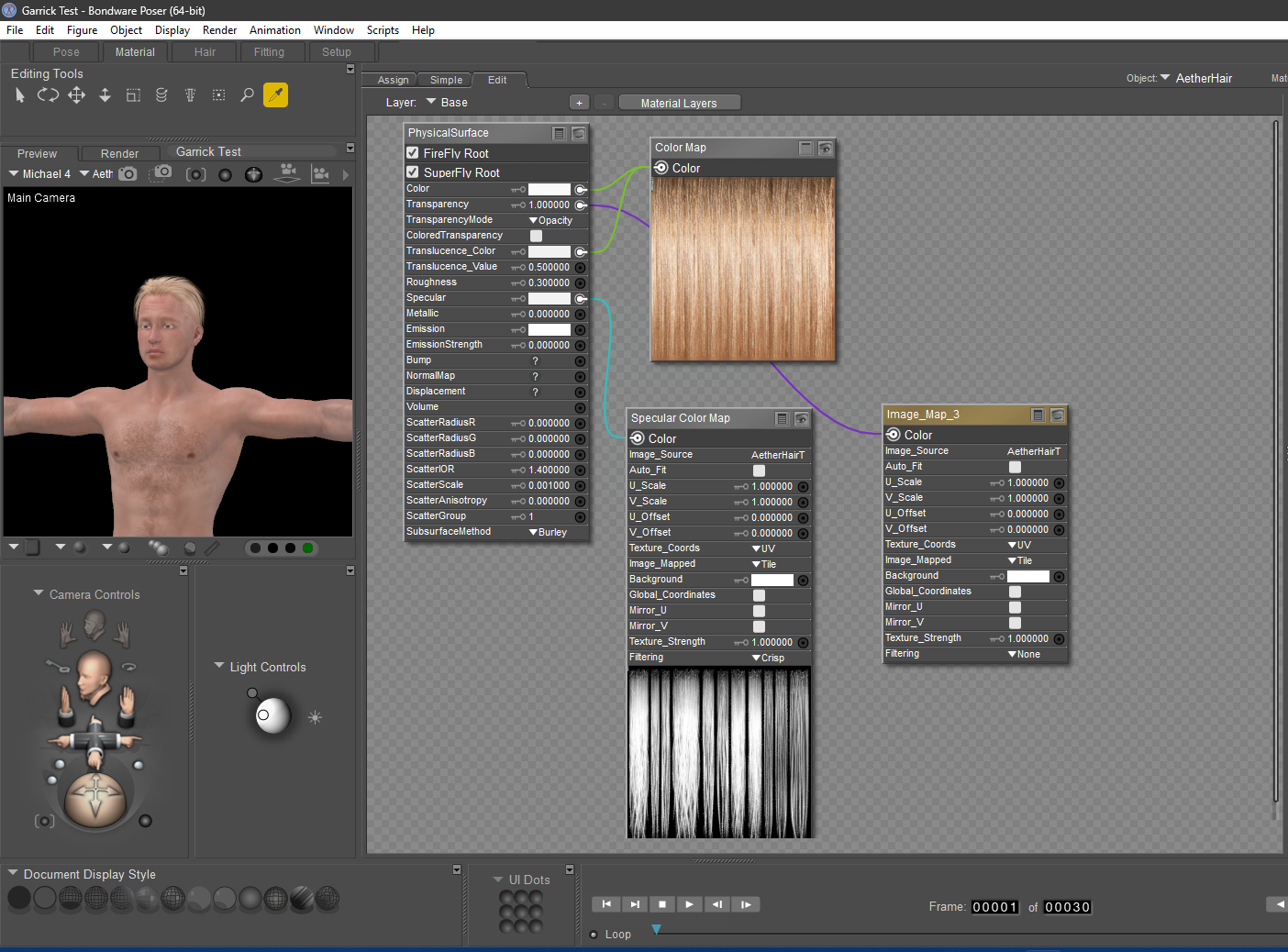Toggle the Specular Color Map preview eye
This screenshot has height=952, width=1288.
(801, 418)
